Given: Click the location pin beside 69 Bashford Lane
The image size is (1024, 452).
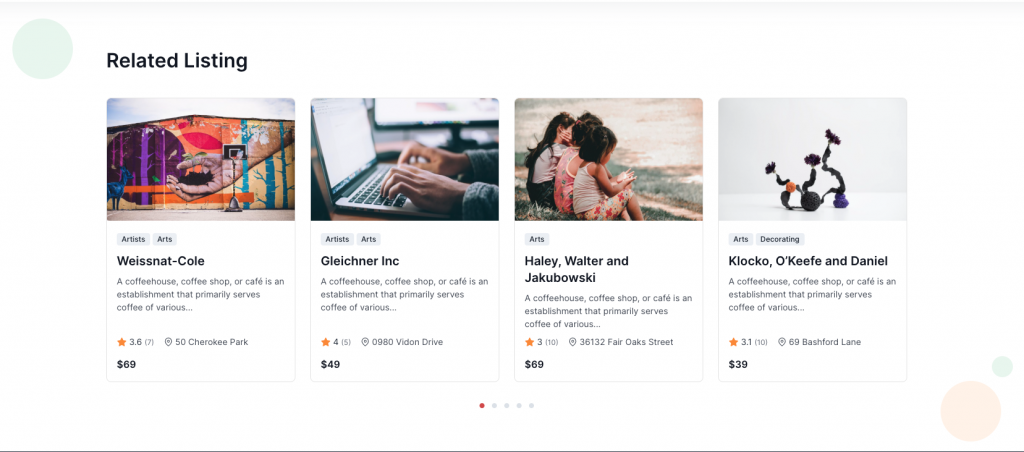Looking at the screenshot, I should click(782, 342).
